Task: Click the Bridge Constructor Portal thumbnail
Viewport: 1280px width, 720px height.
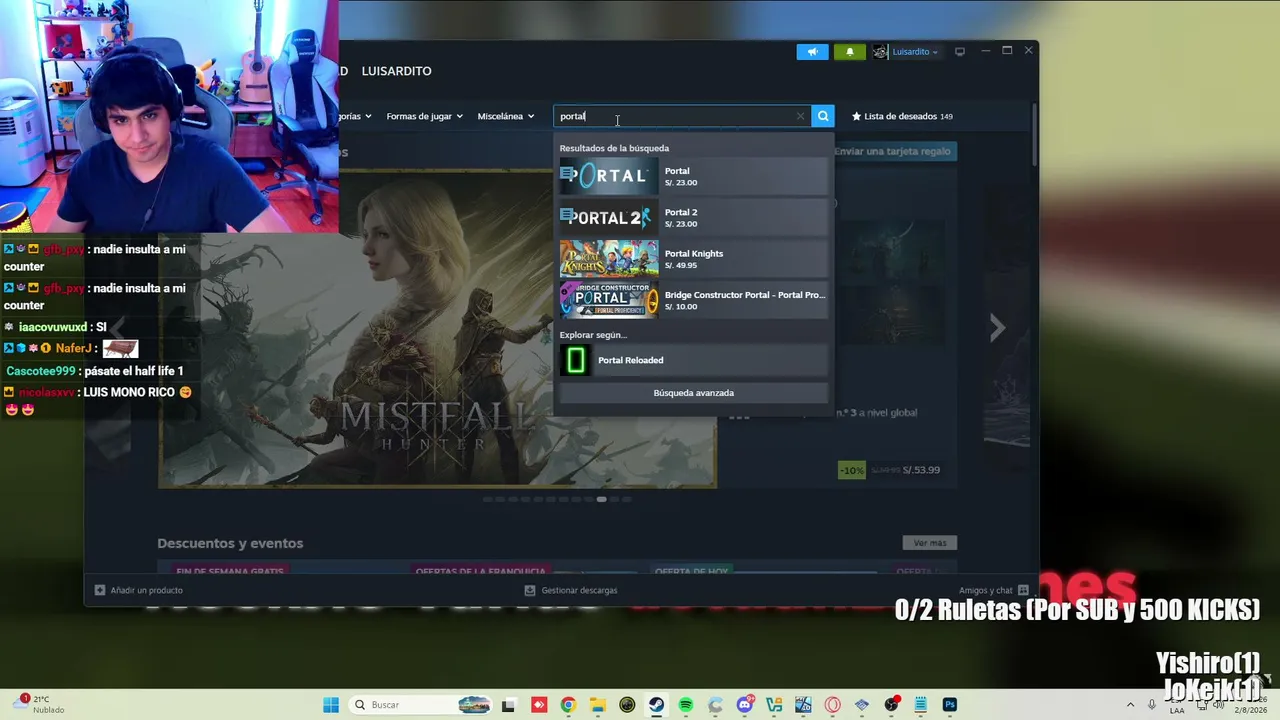Action: pyautogui.click(x=609, y=300)
